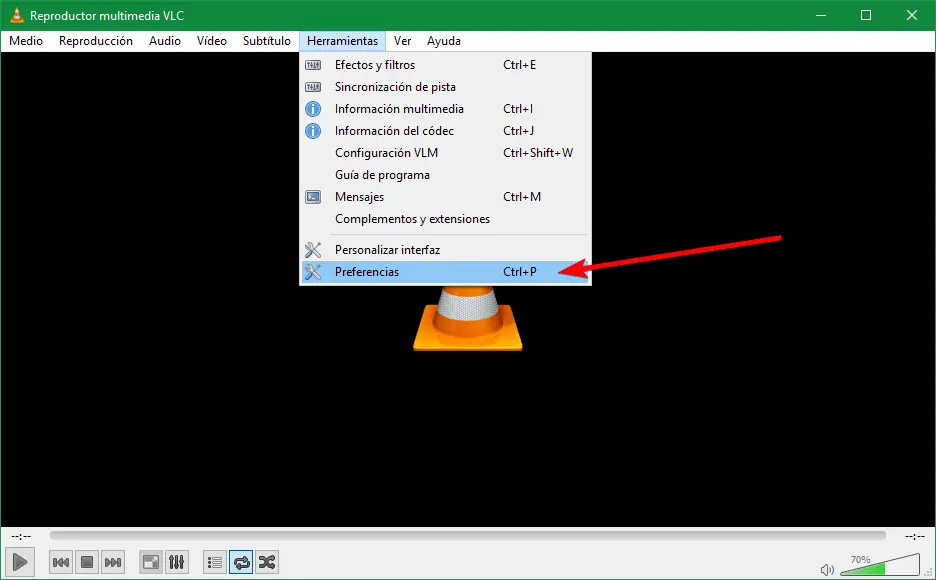Click the equalizer icon beside Sincronización de pista
The image size is (936, 580).
pos(313,87)
